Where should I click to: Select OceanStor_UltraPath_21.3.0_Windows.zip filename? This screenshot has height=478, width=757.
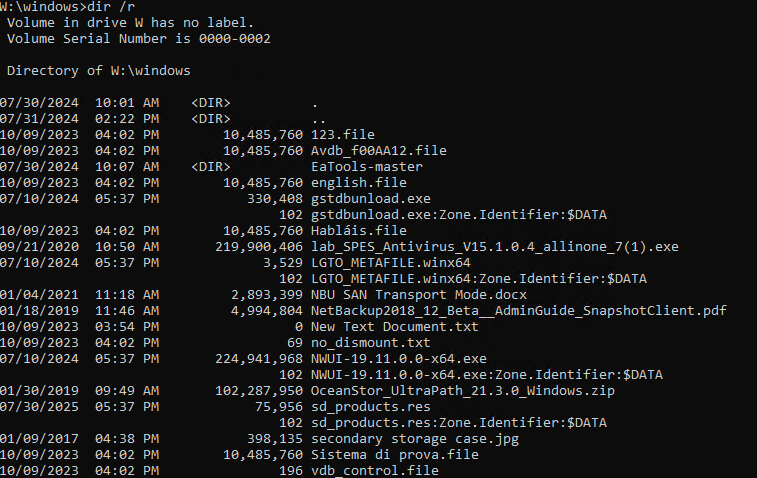pyautogui.click(x=463, y=390)
